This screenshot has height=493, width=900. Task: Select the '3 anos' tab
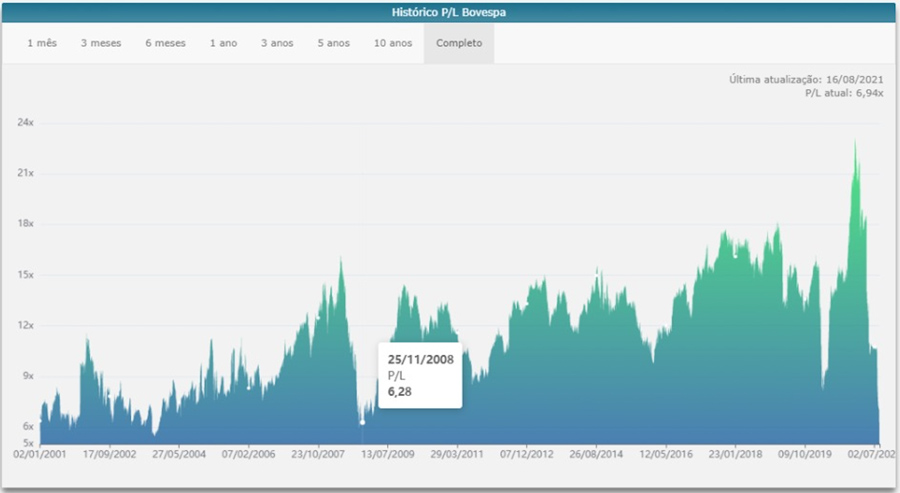(277, 44)
